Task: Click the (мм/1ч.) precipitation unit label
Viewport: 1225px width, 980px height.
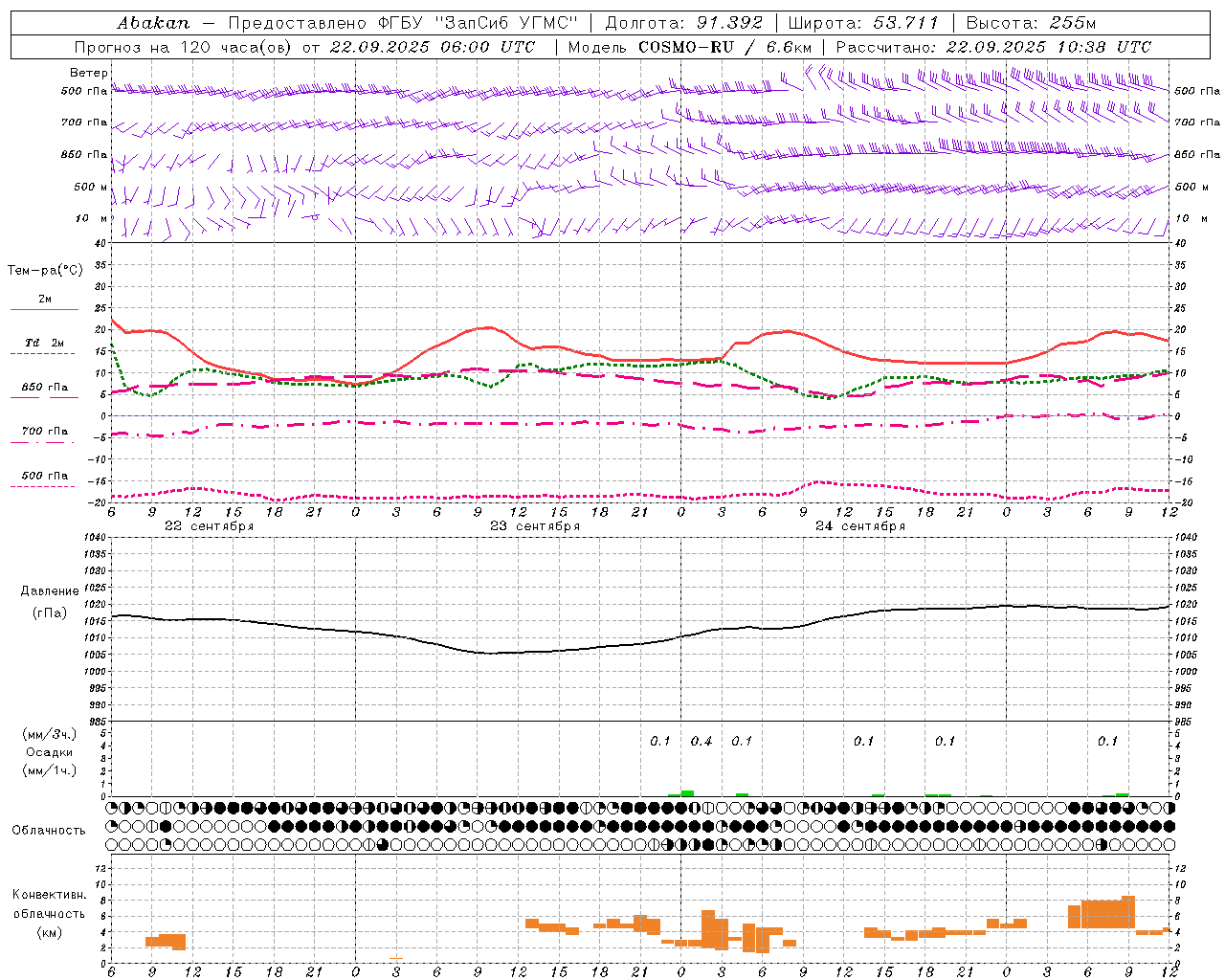Action: click(x=50, y=770)
